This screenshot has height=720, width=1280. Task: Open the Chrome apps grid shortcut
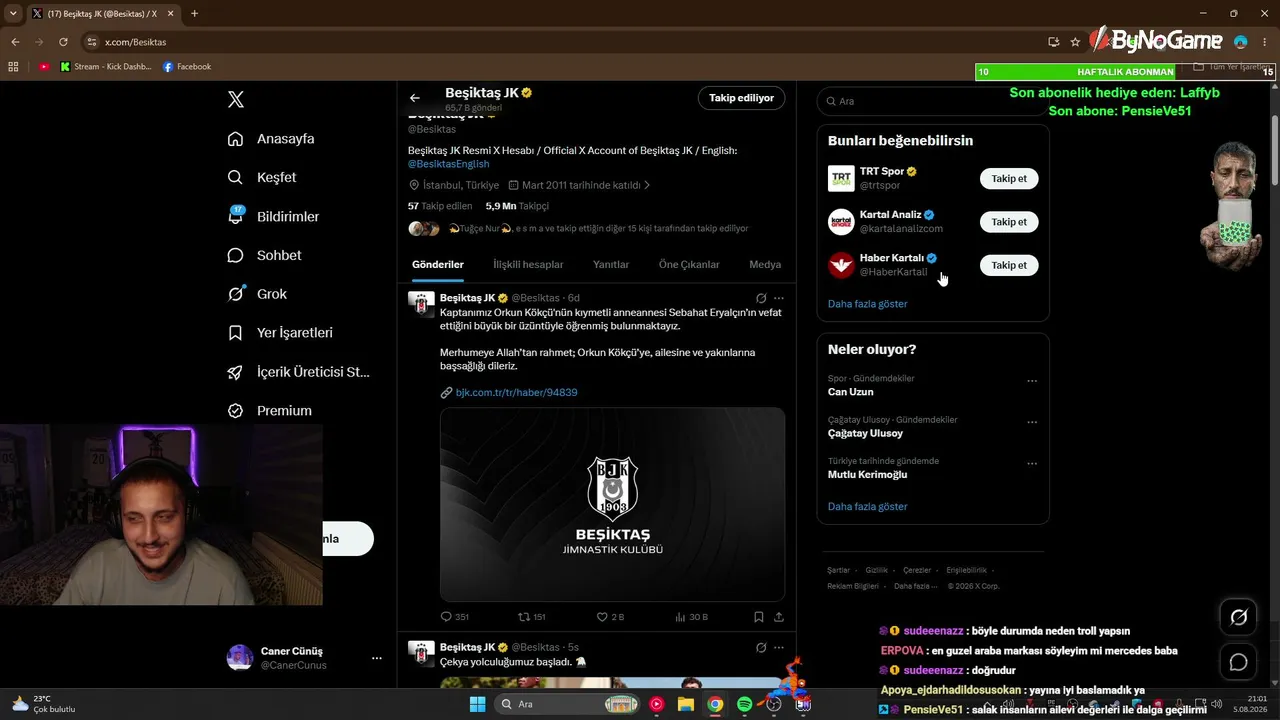tap(13, 67)
